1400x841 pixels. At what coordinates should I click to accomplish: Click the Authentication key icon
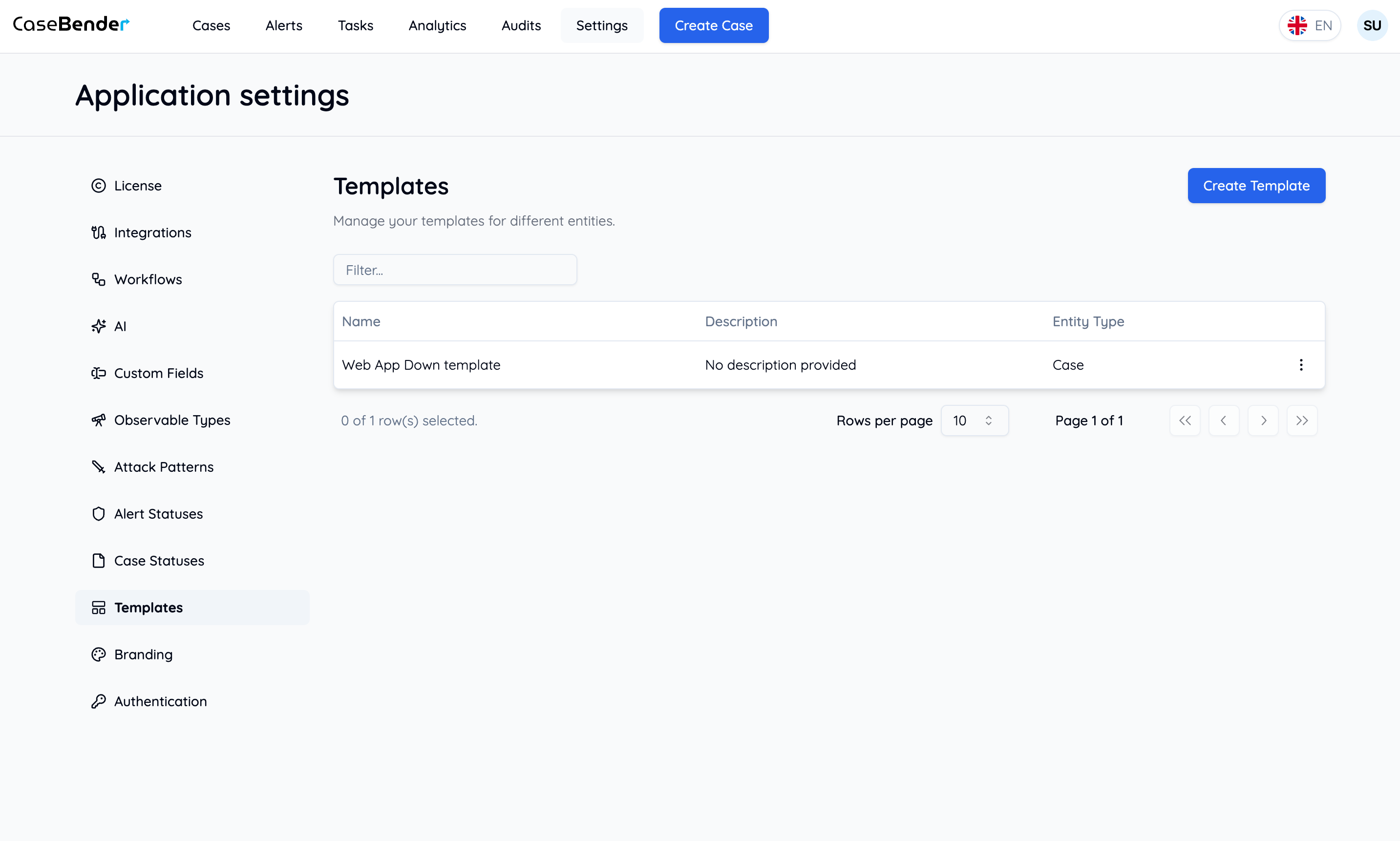(x=99, y=701)
